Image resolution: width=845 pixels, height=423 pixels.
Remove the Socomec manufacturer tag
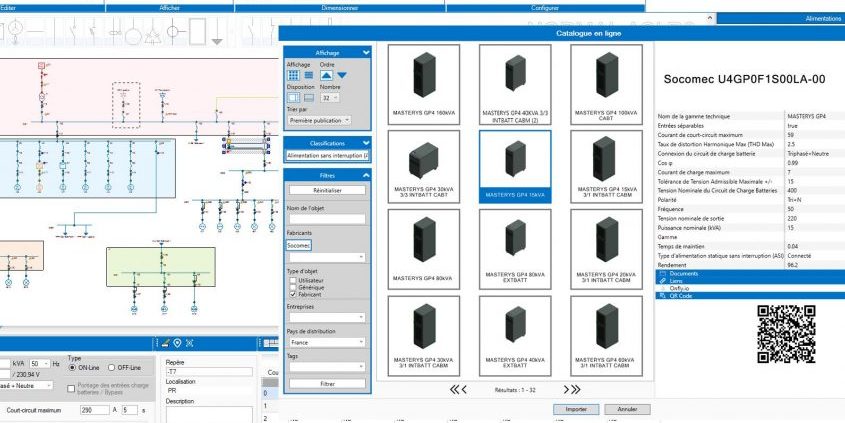click(299, 245)
